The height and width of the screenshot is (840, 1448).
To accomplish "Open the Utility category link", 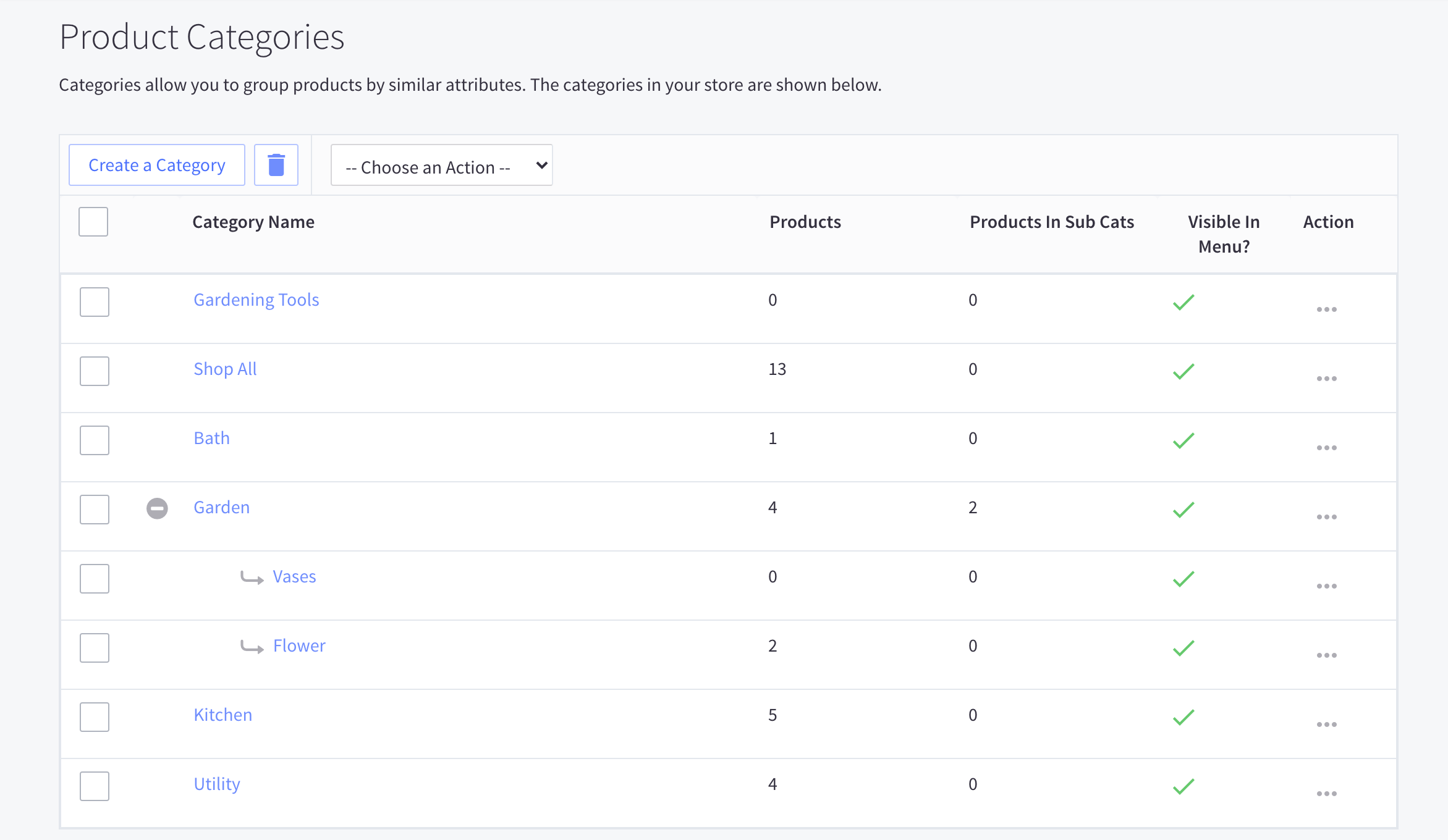I will click(x=217, y=784).
